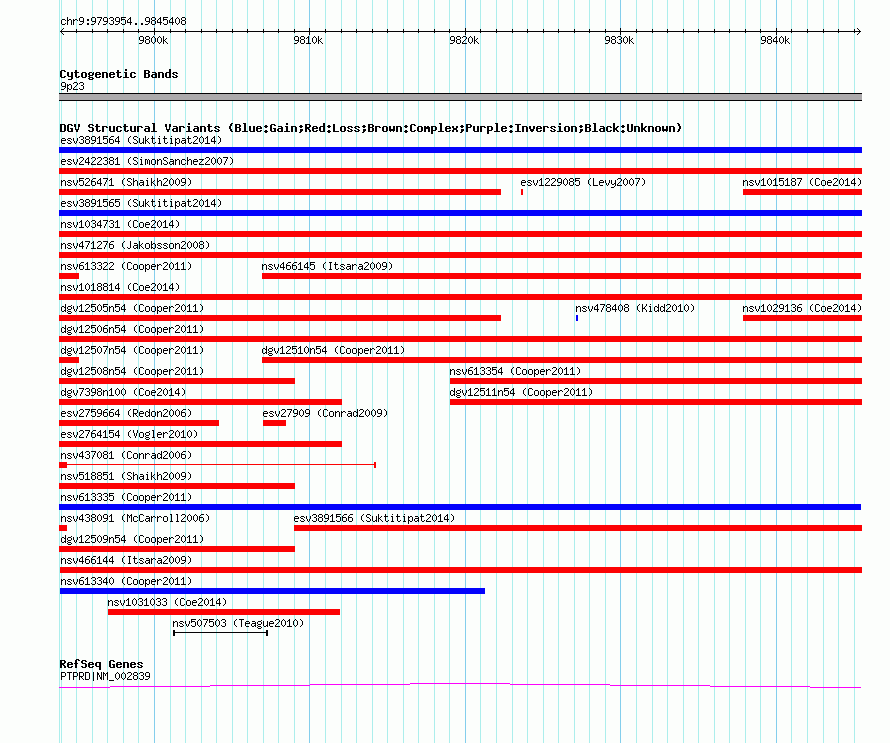Click the 9830k ruler marker
Screen dimensions: 890x743
pos(619,40)
